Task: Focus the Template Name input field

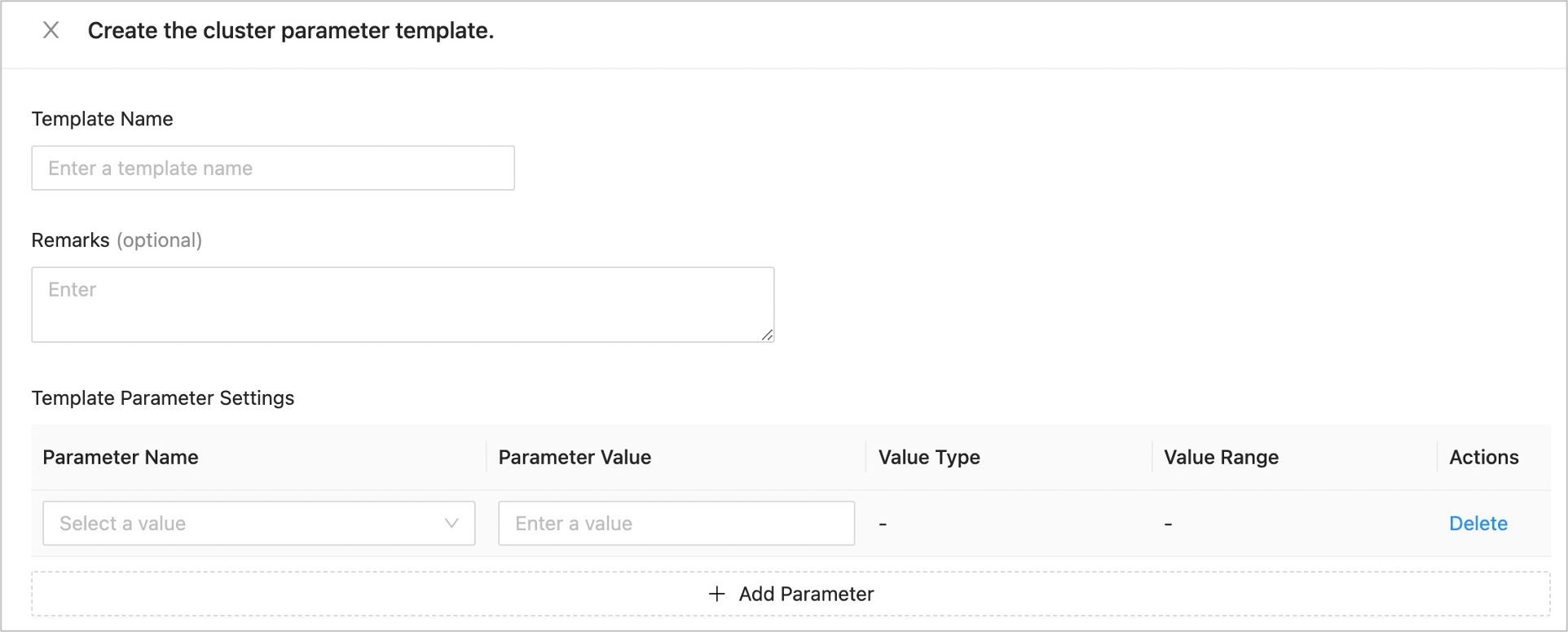Action: point(272,169)
